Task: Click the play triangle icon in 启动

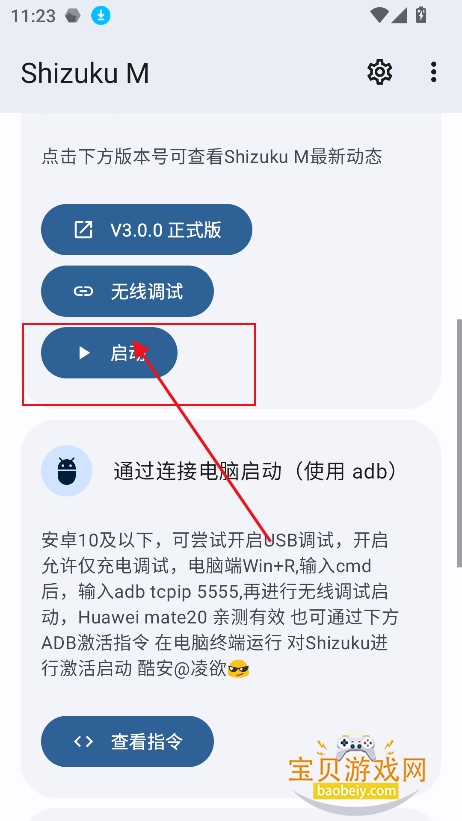Action: (84, 353)
